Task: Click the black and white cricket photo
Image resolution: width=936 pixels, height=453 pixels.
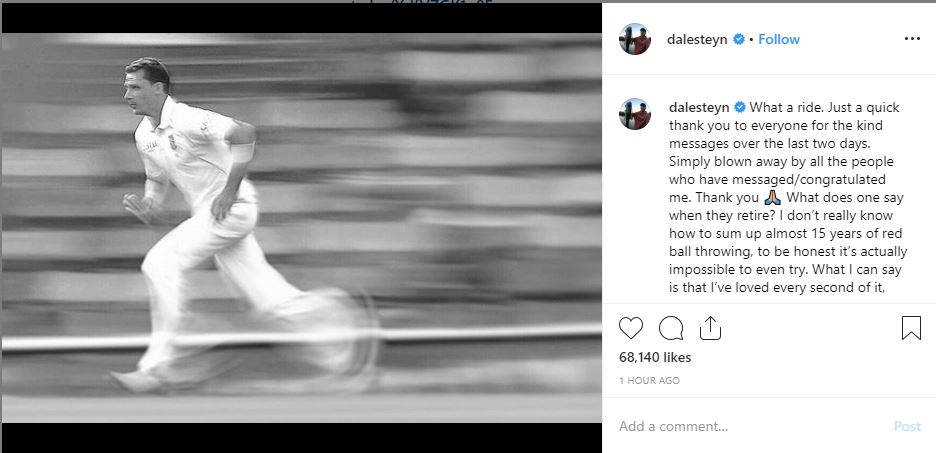Action: tap(301, 227)
